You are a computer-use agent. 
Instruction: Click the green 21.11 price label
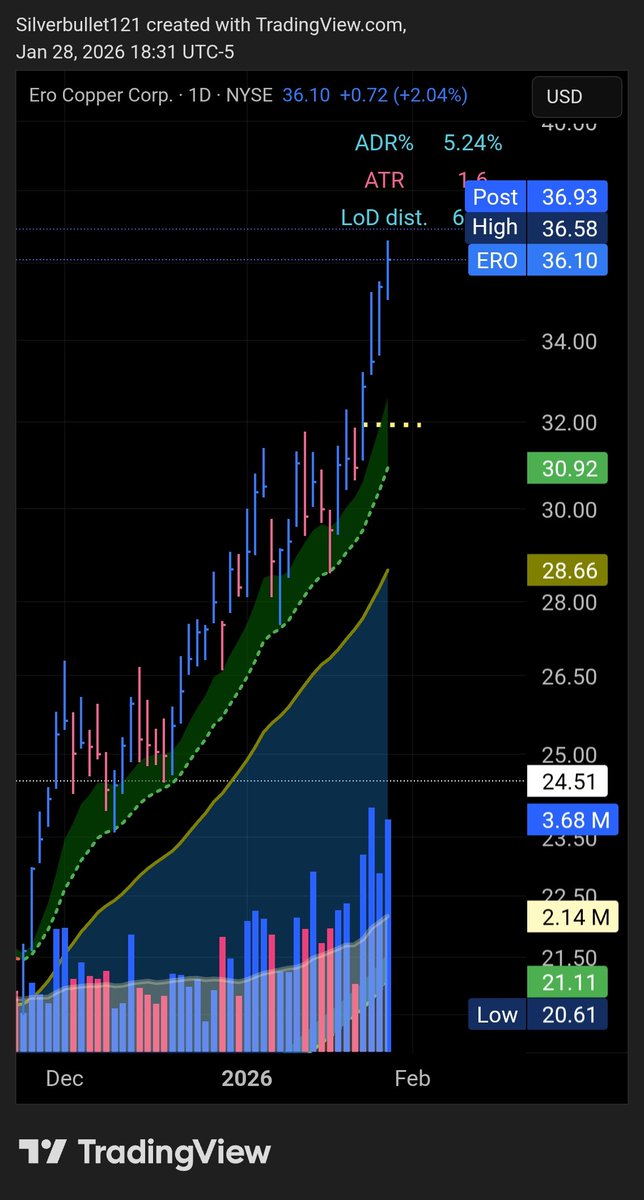coord(568,980)
